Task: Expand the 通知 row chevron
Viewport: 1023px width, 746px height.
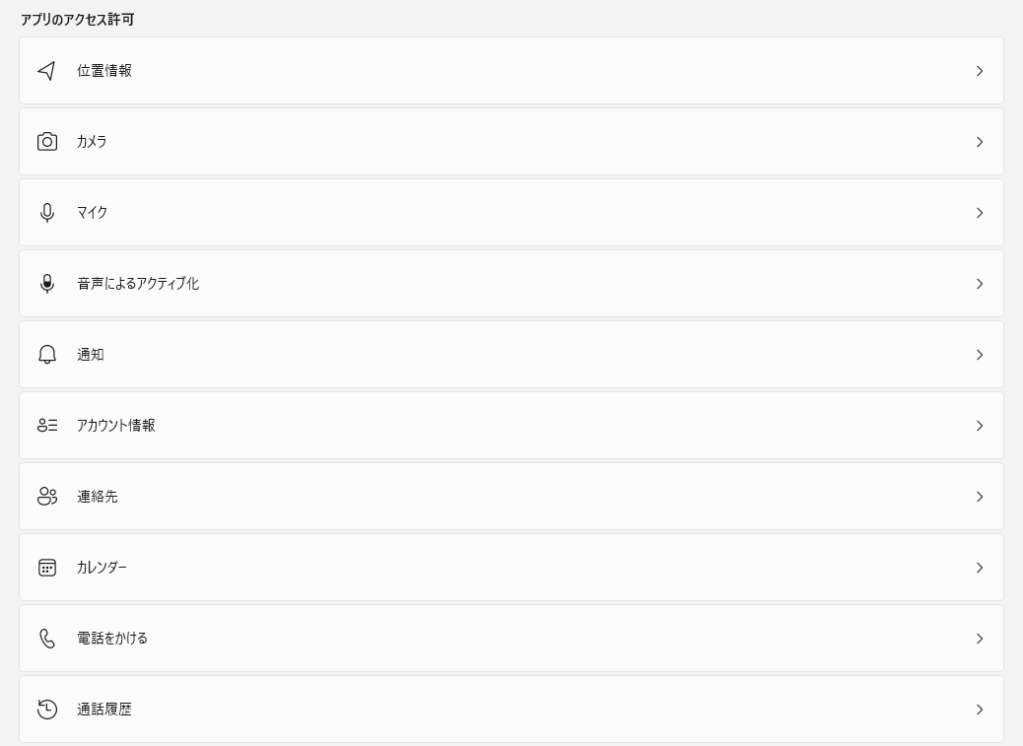Action: pyautogui.click(x=980, y=355)
